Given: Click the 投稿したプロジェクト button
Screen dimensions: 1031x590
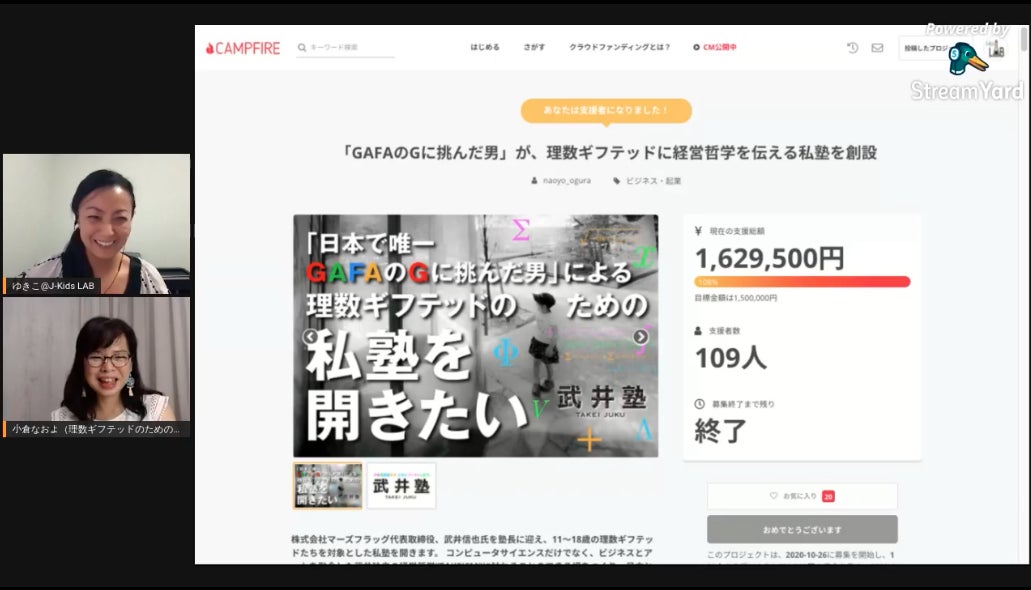Looking at the screenshot, I should point(925,48).
